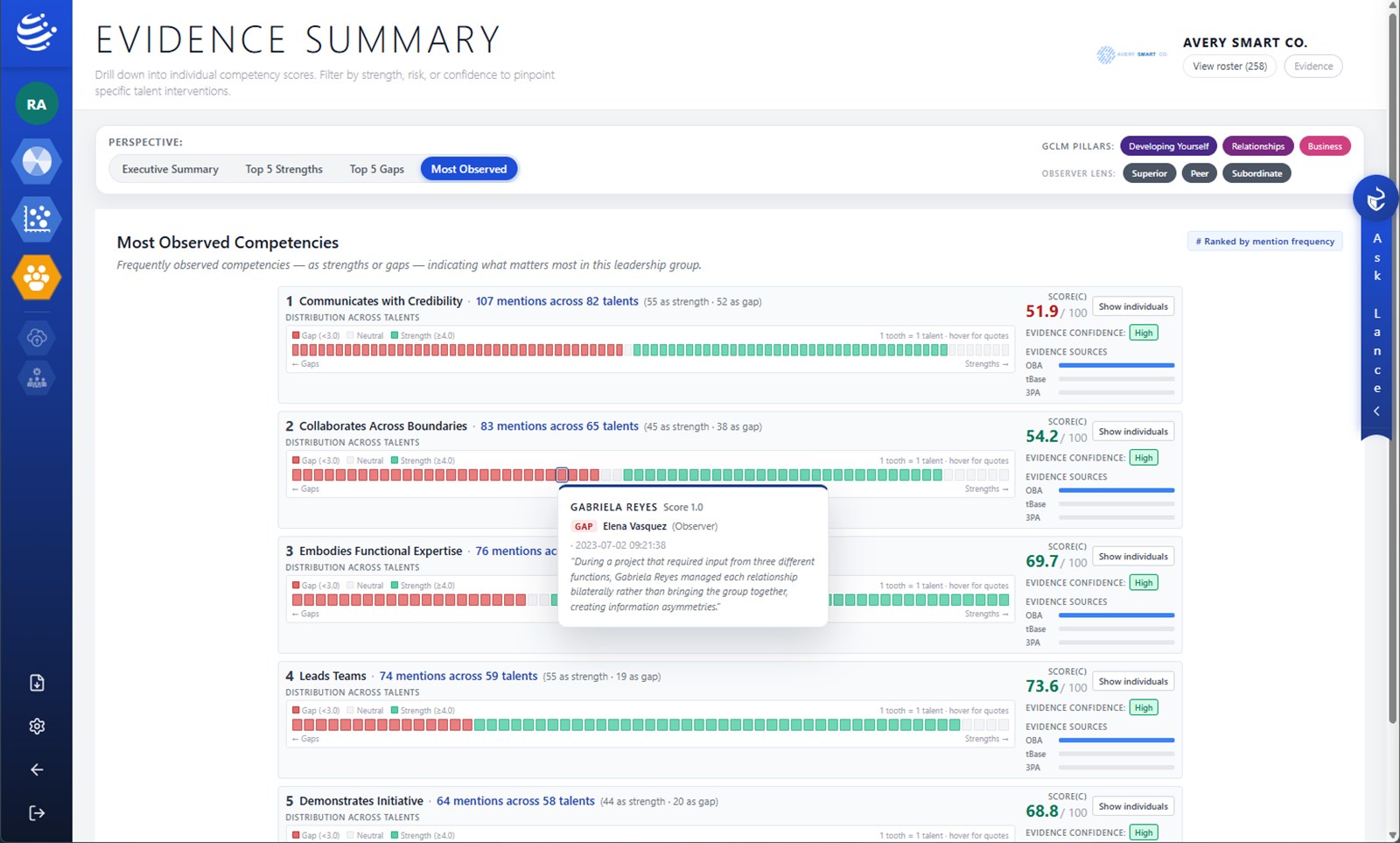The width and height of the screenshot is (1400, 843).
Task: Switch to Top 5 Strengths perspective
Action: [283, 169]
